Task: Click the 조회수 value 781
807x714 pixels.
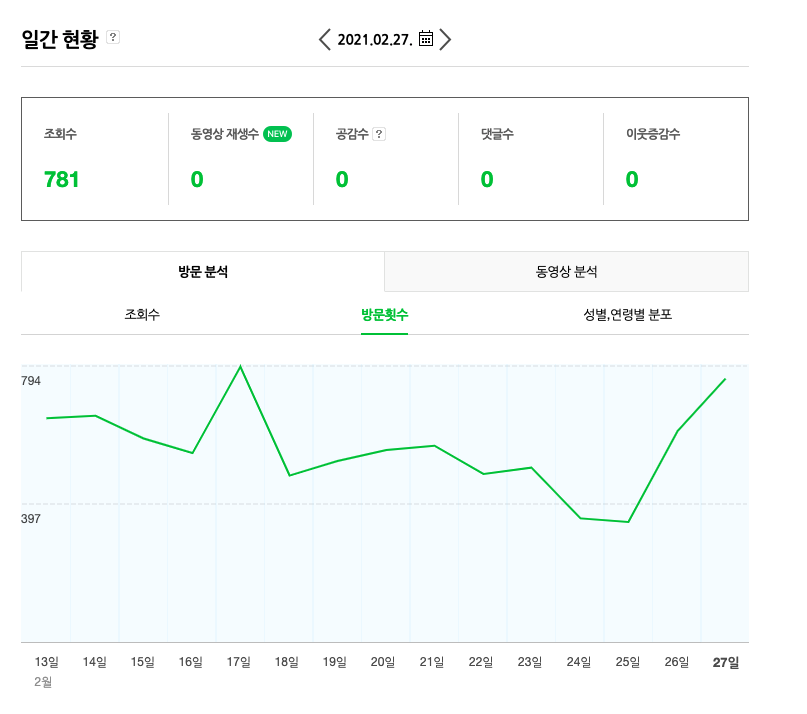Action: (x=62, y=180)
